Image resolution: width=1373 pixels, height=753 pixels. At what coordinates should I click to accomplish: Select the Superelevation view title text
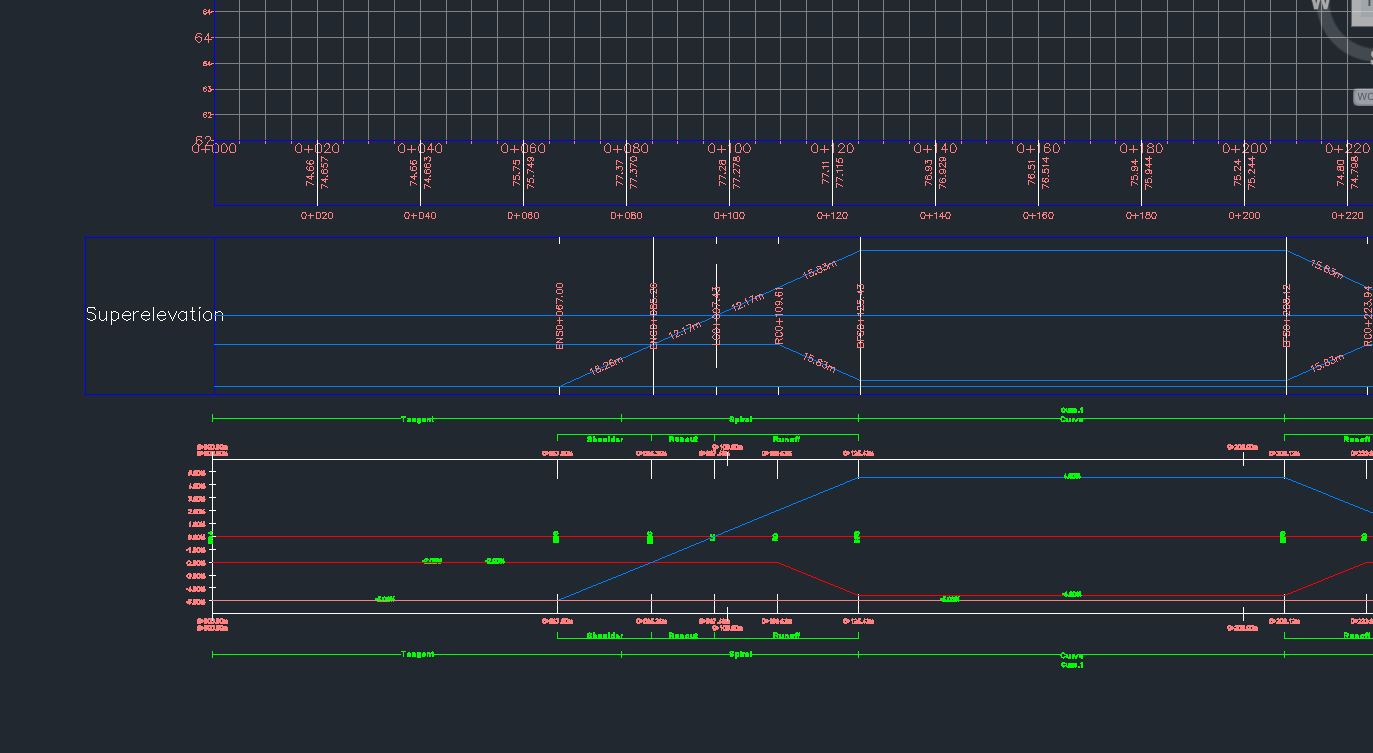(155, 314)
